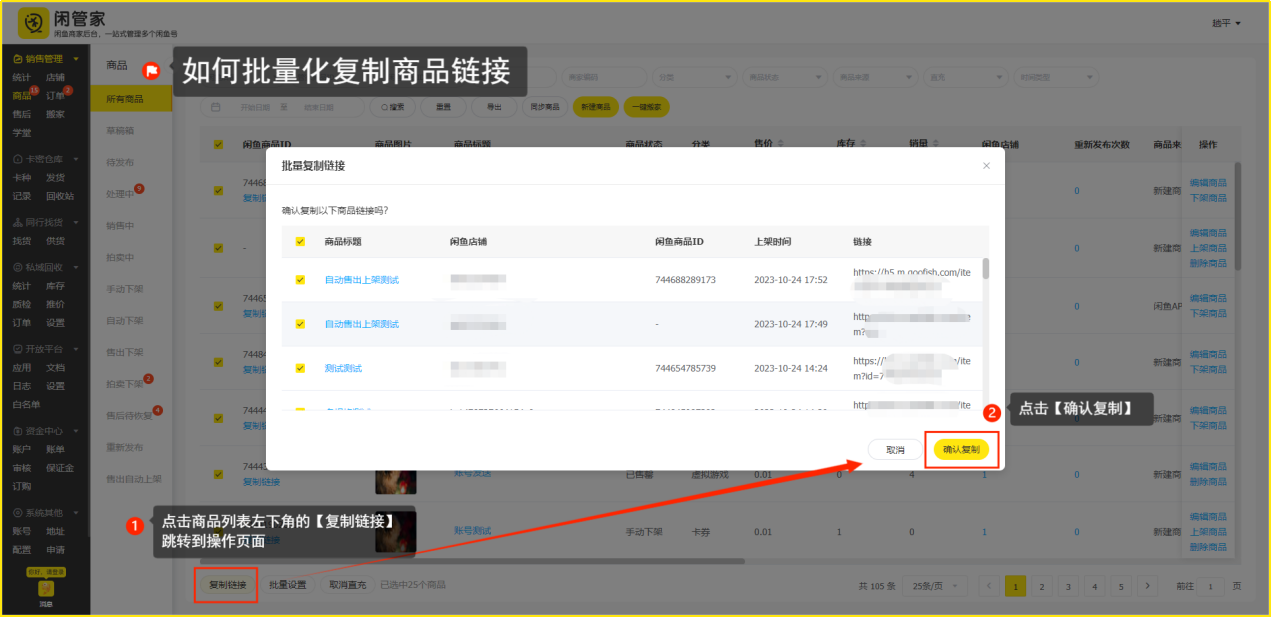Image resolution: width=1271 pixels, height=618 pixels.
Task: Click the red flag marker icon
Action: point(151,70)
